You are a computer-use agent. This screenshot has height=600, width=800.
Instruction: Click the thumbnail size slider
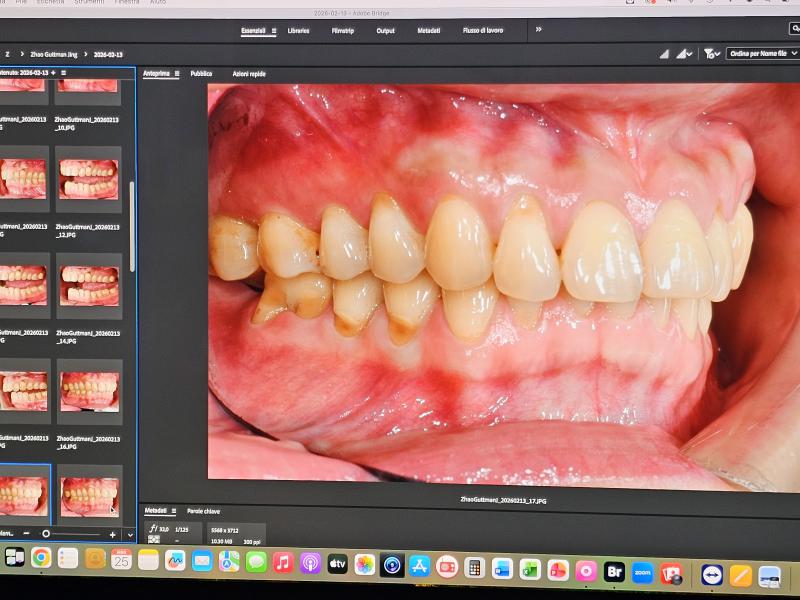[x=46, y=534]
